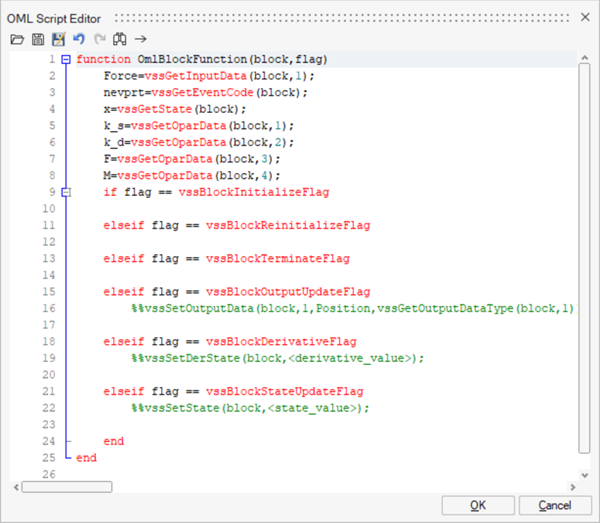Undo the last edit
The width and height of the screenshot is (600, 523).
pyautogui.click(x=78, y=39)
